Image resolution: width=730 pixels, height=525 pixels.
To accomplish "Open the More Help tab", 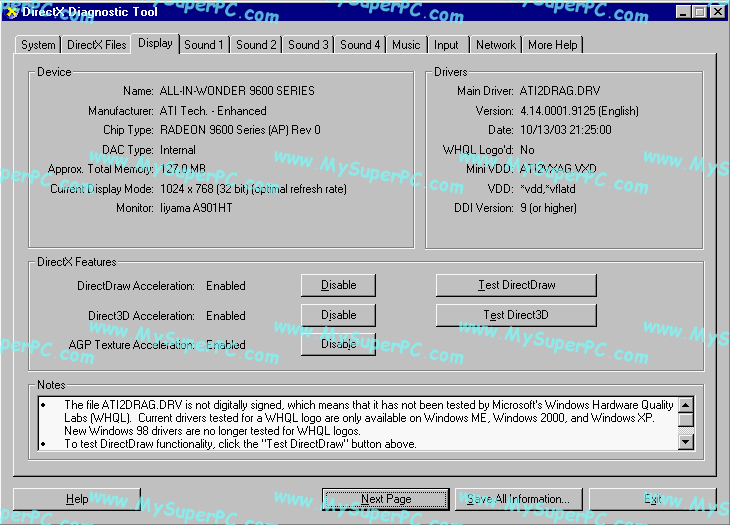I will pos(553,45).
